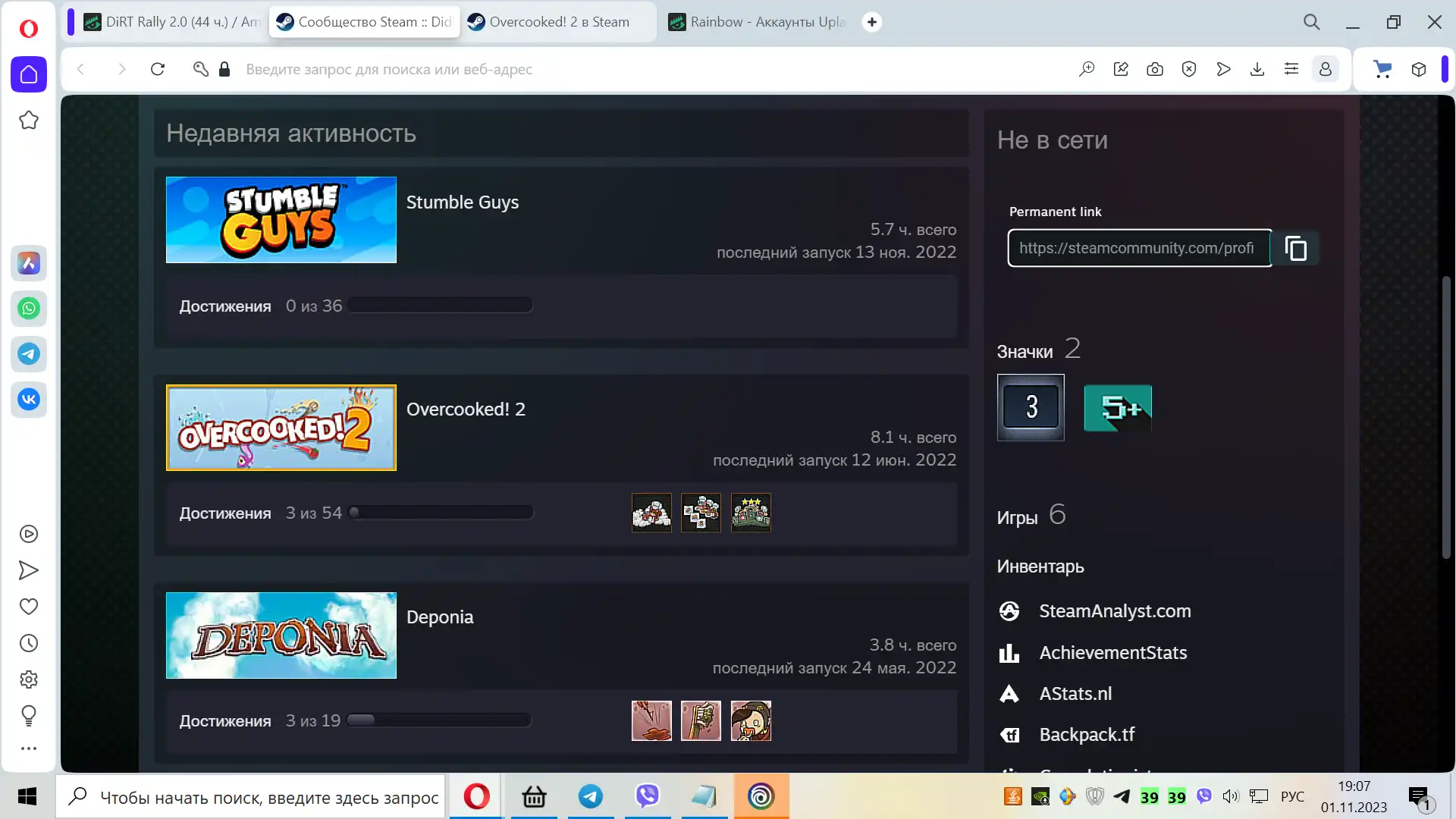Open the profile account menu icon
1456x819 pixels.
tap(1326, 69)
